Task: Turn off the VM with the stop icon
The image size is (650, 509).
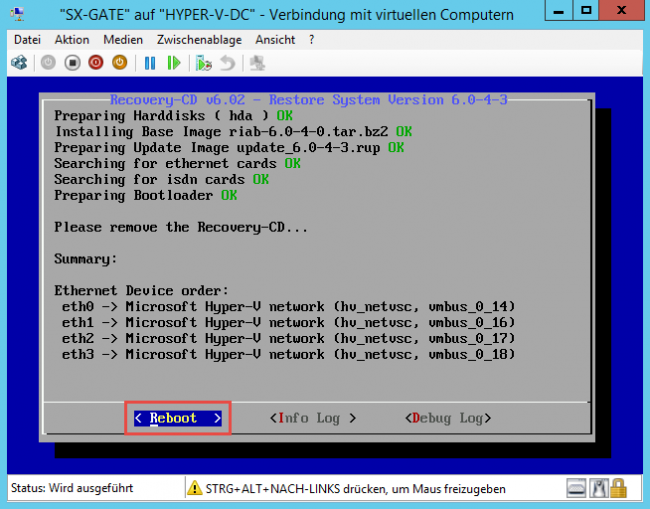Action: click(x=72, y=62)
